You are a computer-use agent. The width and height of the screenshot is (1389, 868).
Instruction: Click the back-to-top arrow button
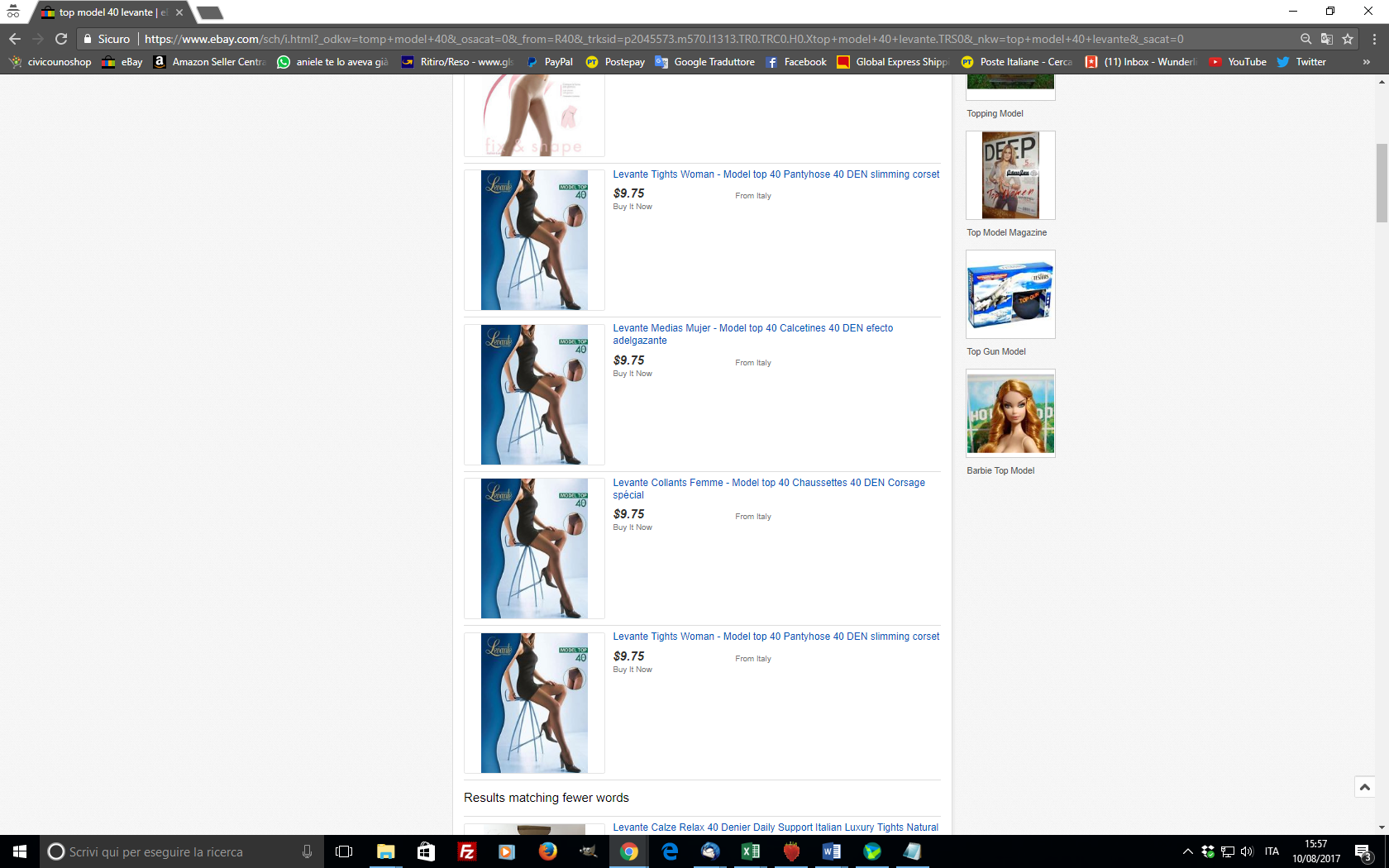pyautogui.click(x=1365, y=787)
